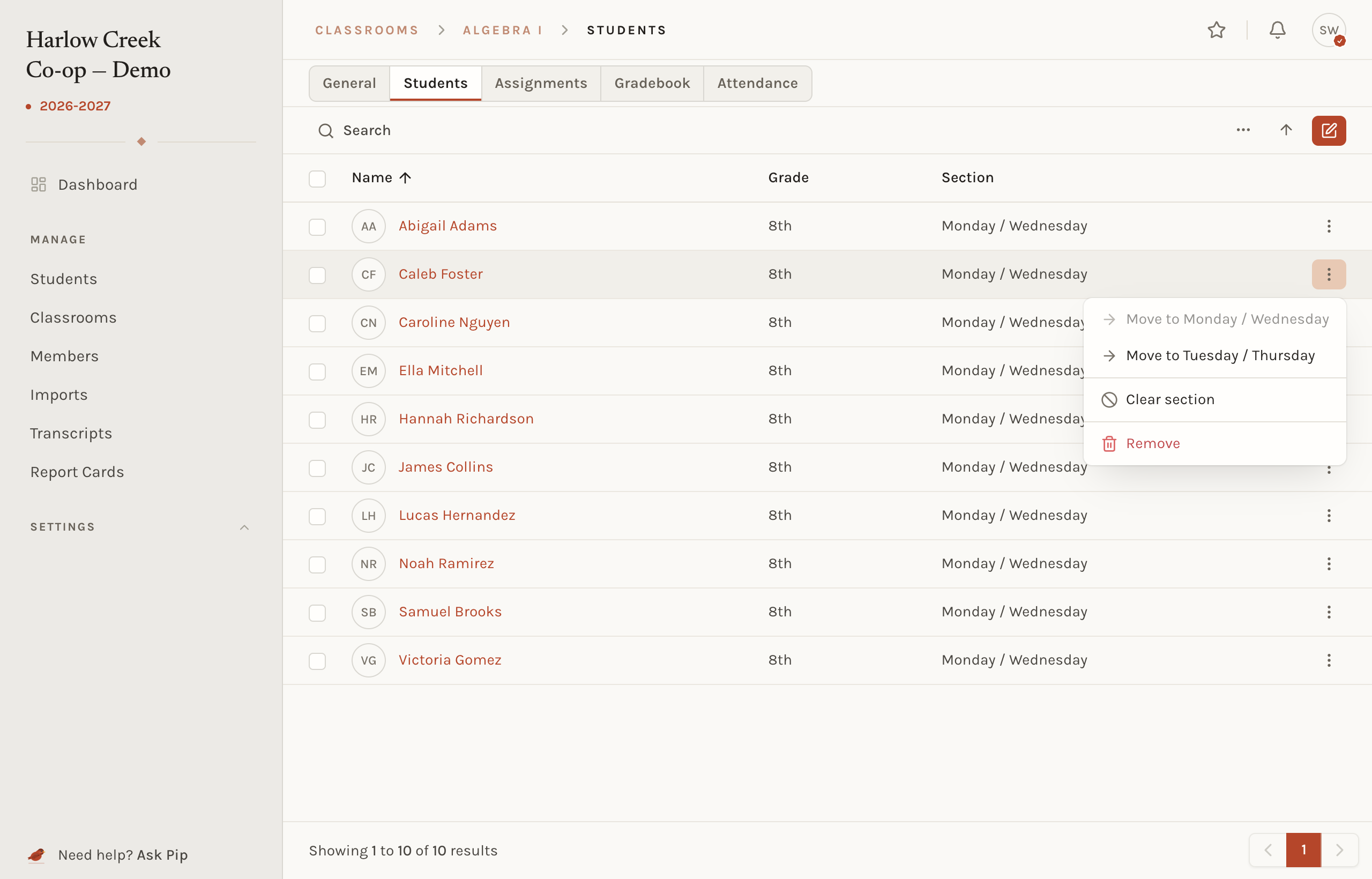The width and height of the screenshot is (1372, 879).
Task: Check the box for Lucas Hernandez
Action: click(317, 516)
